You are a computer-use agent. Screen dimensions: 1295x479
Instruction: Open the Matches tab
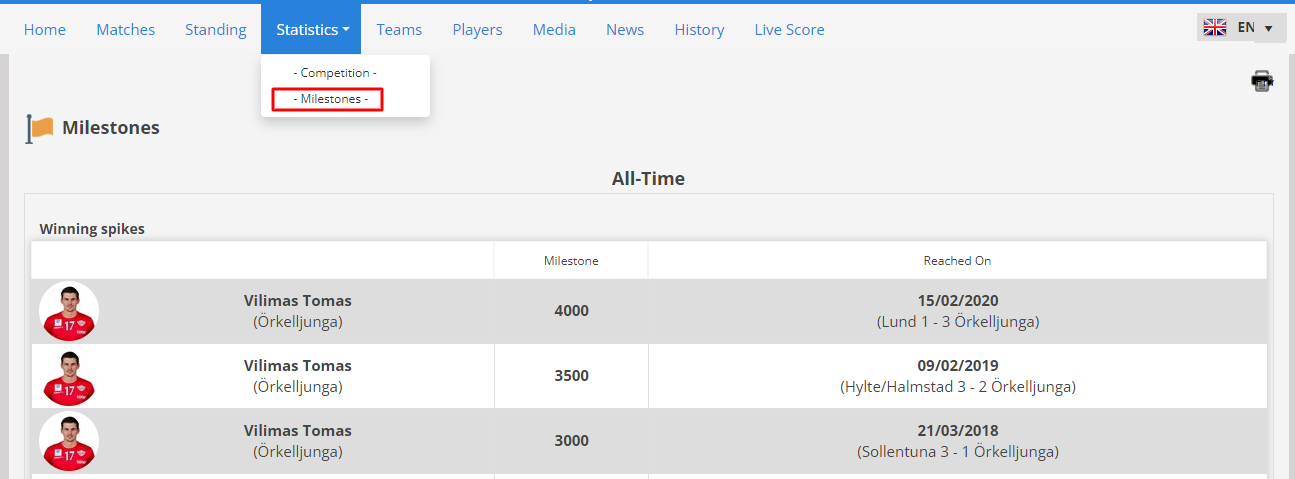(125, 29)
